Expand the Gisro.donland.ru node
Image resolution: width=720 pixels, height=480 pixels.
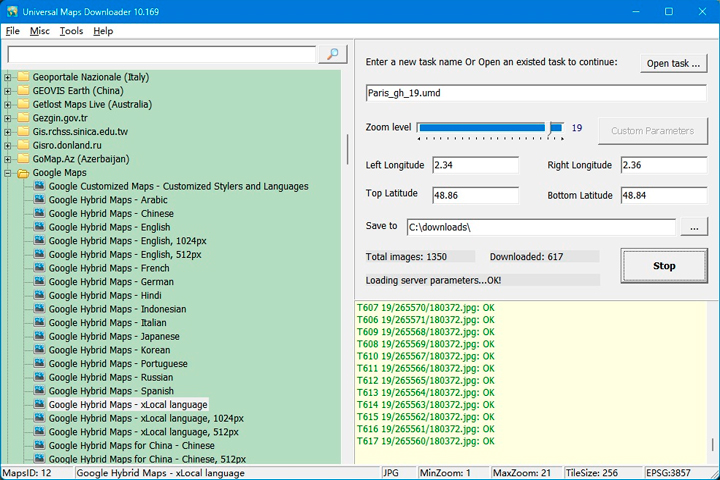coord(7,146)
